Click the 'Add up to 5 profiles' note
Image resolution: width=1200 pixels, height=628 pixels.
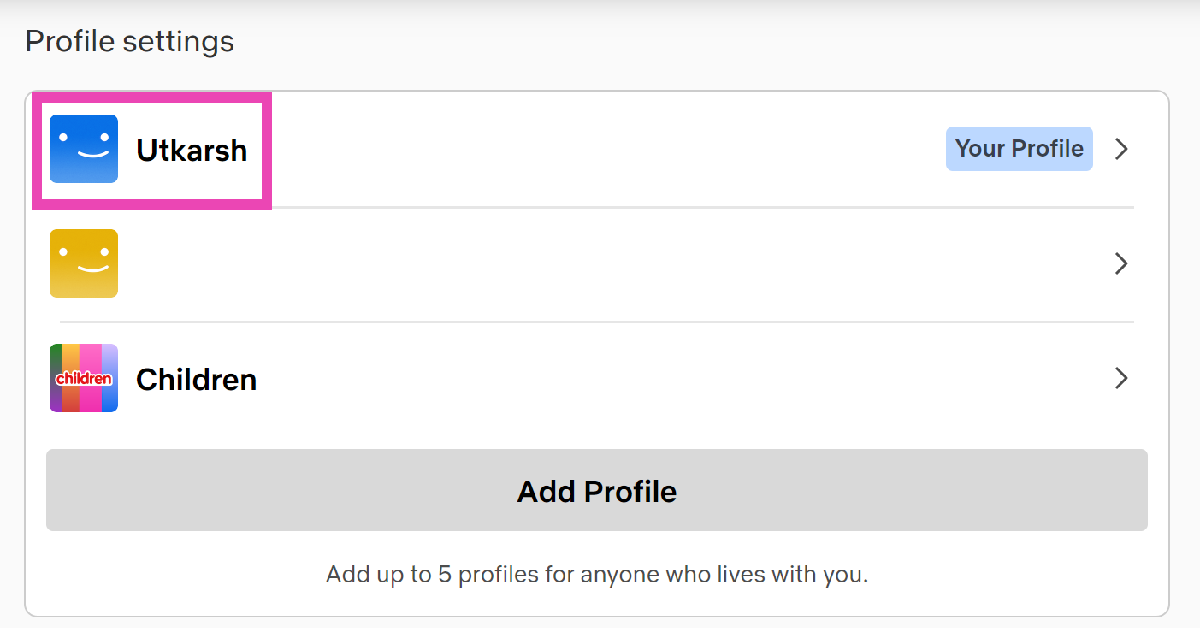tap(596, 575)
